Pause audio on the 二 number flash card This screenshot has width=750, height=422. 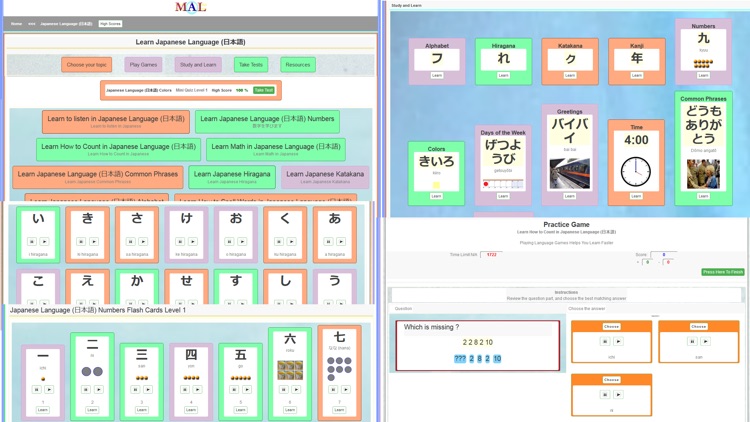click(86, 389)
